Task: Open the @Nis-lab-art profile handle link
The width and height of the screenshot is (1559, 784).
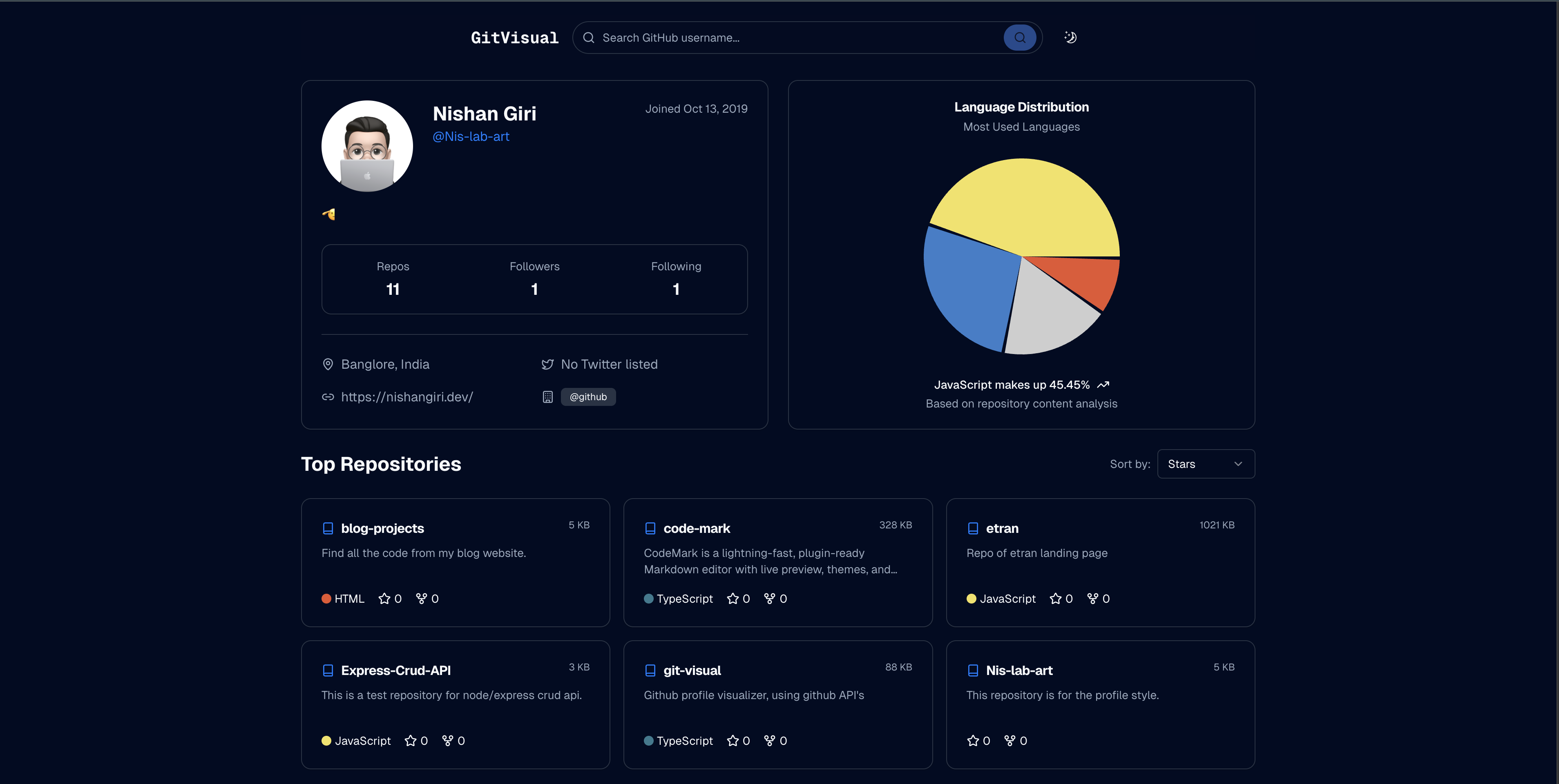Action: click(471, 137)
